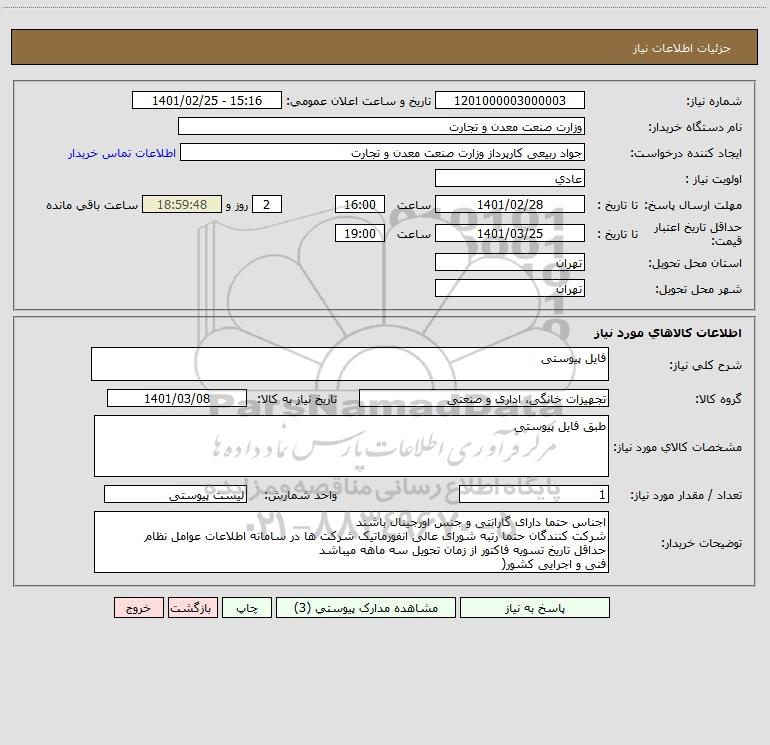Click announcement date field 1401/02/25 - 15:16
The image size is (770, 745).
207,100
